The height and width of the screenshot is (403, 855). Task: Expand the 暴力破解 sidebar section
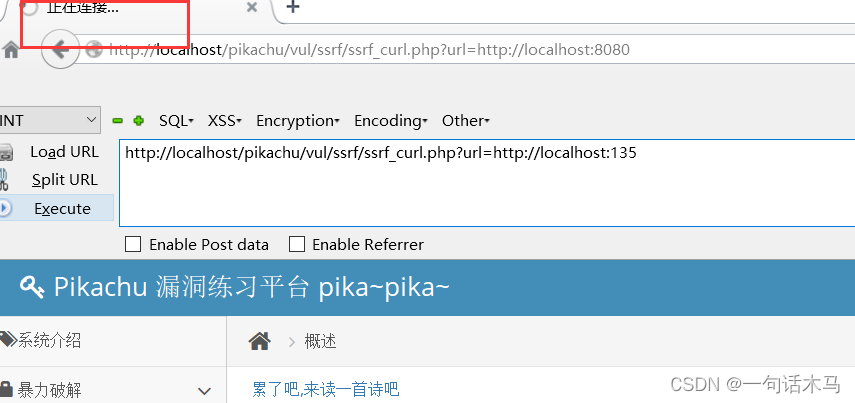[x=204, y=390]
